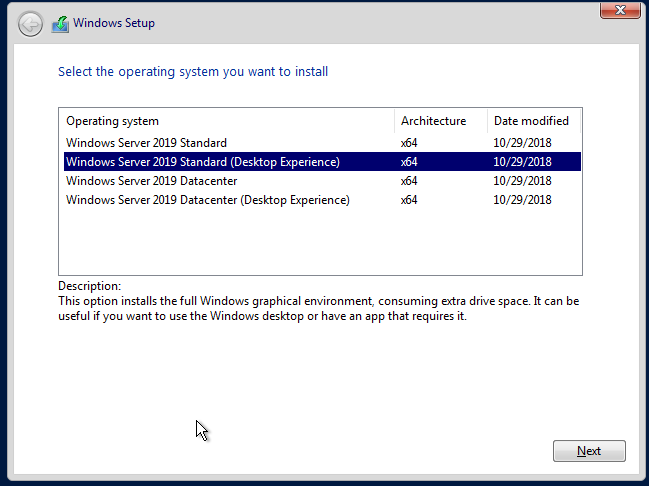Click the divider between Architecture and Date modified
The width and height of the screenshot is (649, 486).
click(488, 121)
